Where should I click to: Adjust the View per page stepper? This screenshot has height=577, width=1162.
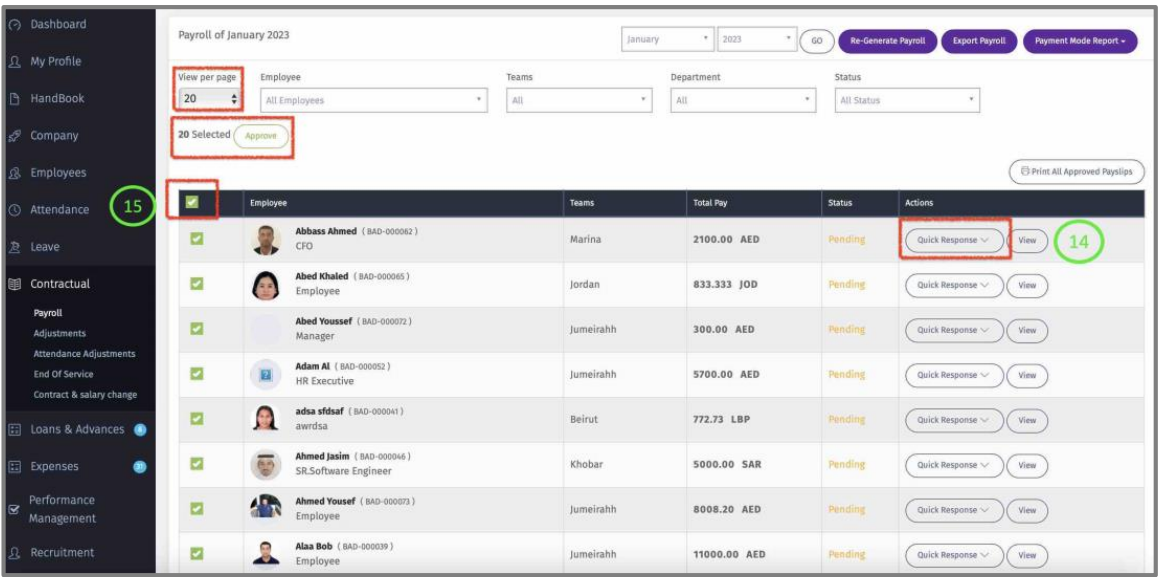click(x=234, y=99)
